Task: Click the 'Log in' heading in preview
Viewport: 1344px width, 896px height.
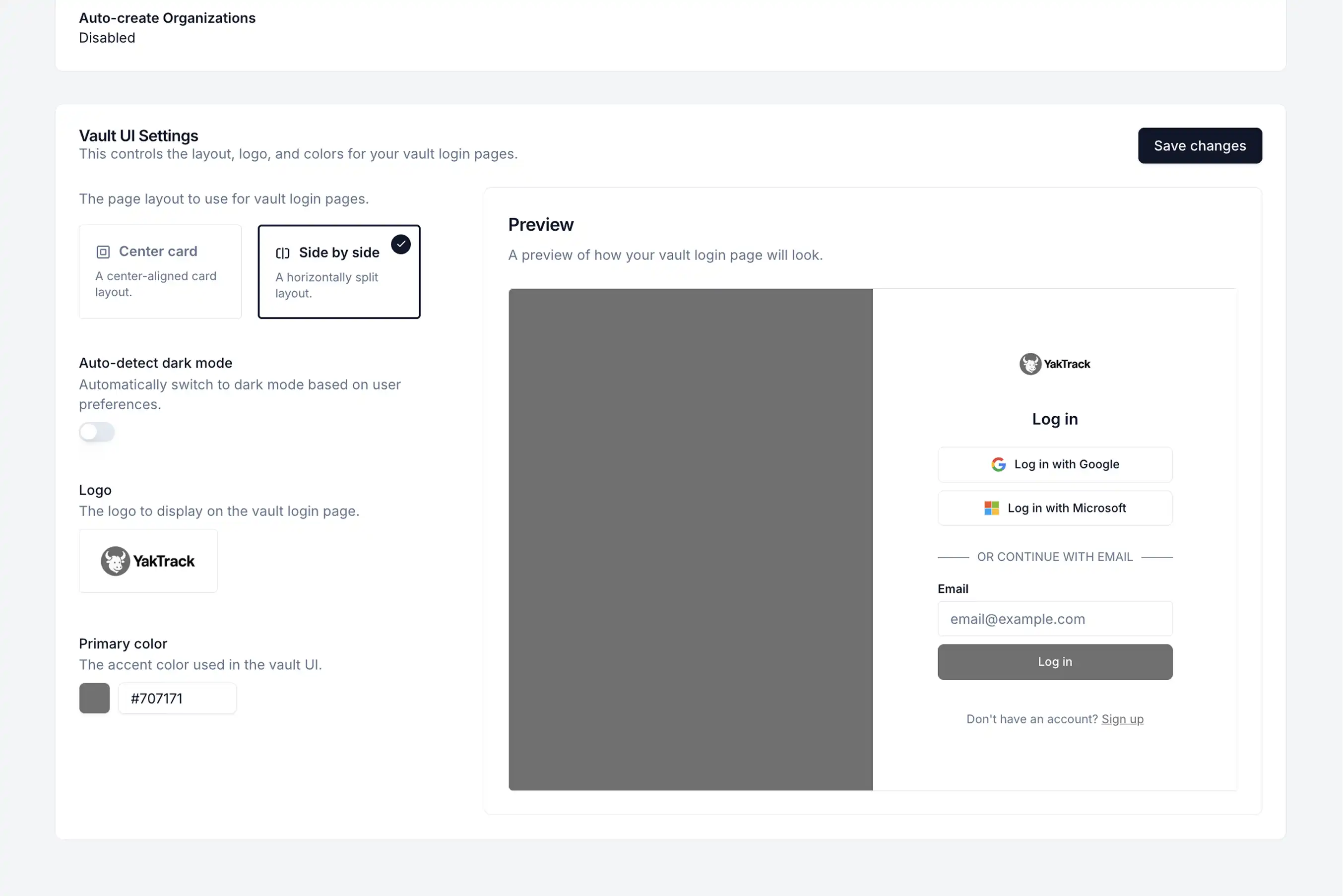Action: pos(1055,419)
